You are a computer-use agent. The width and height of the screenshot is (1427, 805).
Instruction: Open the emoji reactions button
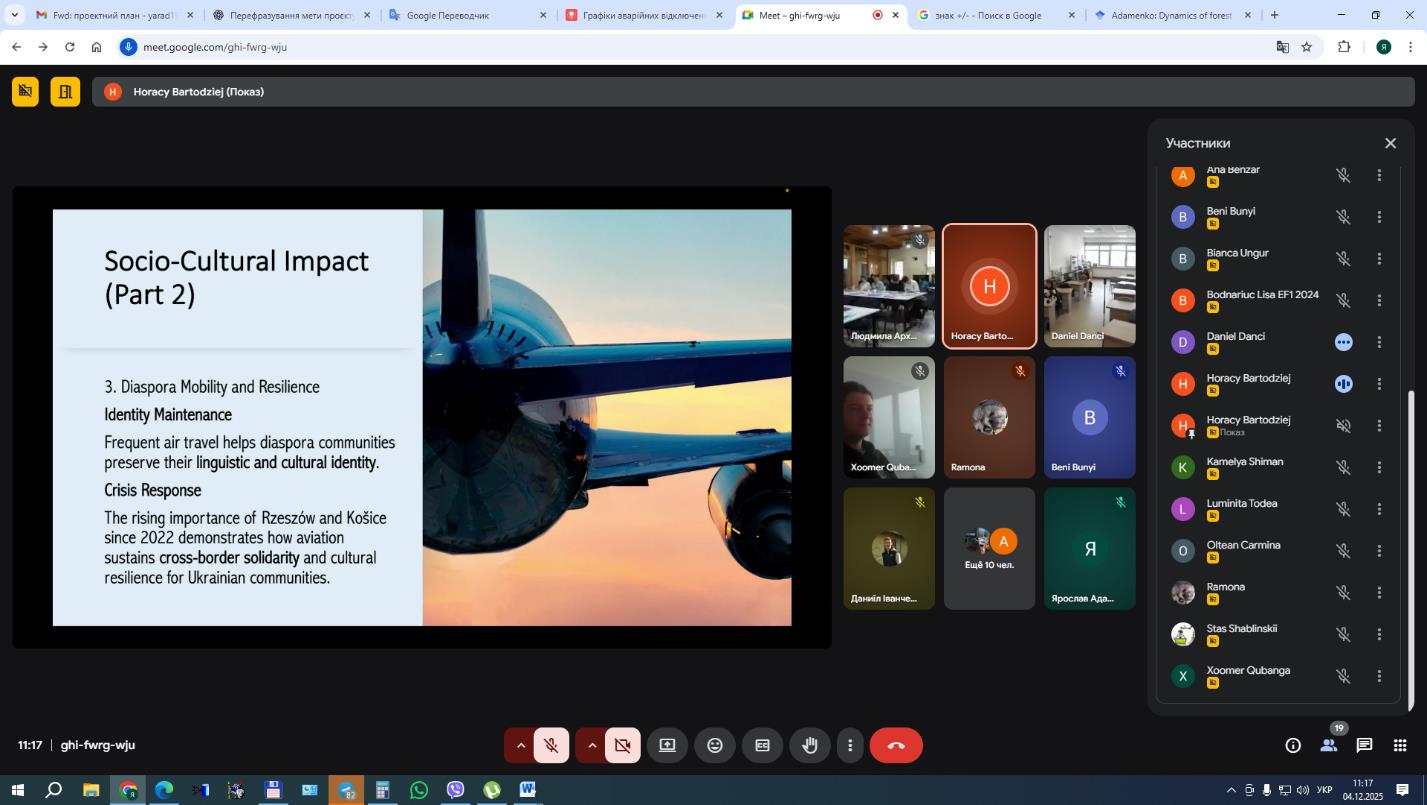tap(715, 745)
